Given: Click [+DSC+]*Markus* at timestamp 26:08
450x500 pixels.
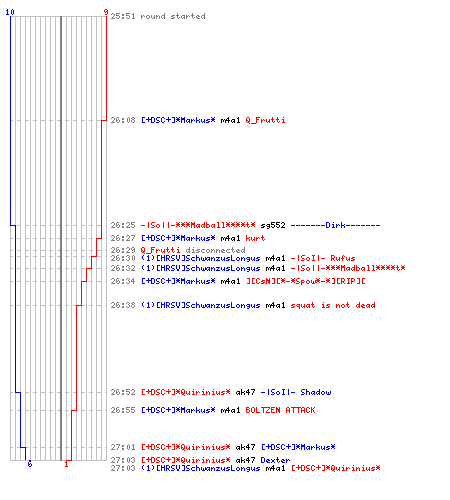Looking at the screenshot, I should (x=178, y=120).
